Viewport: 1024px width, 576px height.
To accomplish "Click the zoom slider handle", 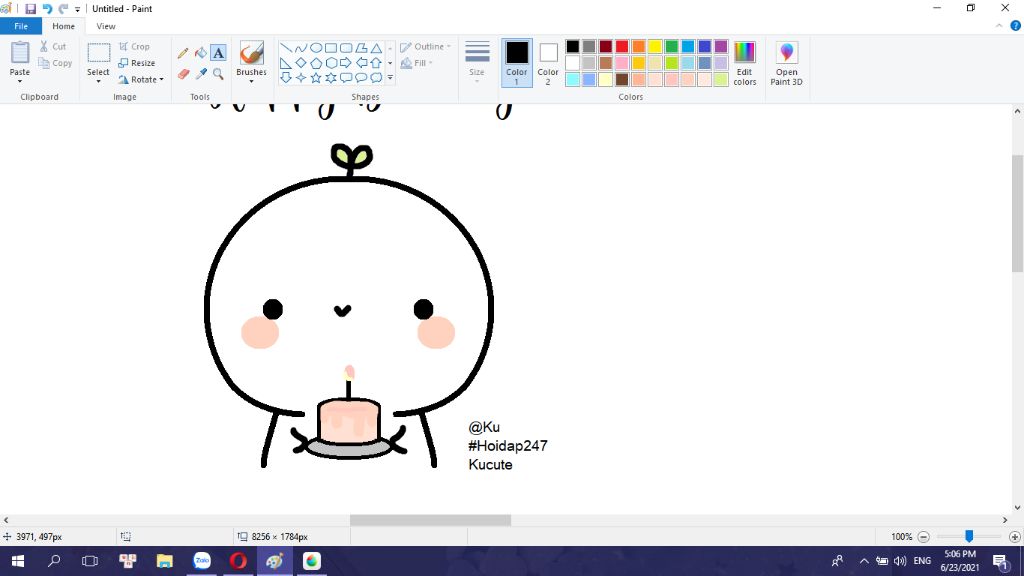I will tap(969, 536).
